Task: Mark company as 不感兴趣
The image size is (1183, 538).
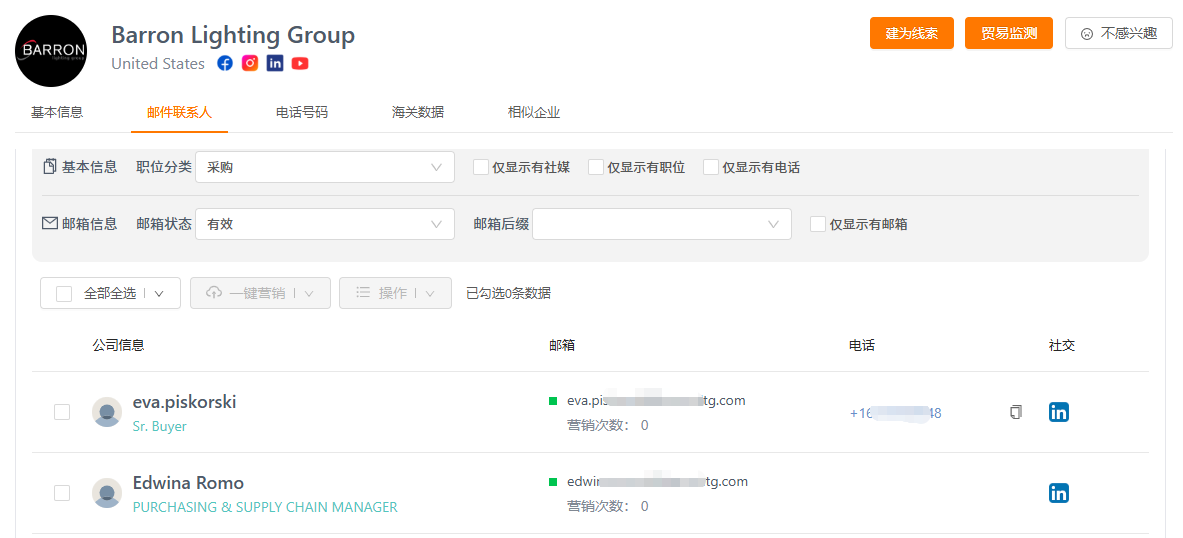Action: click(1119, 33)
